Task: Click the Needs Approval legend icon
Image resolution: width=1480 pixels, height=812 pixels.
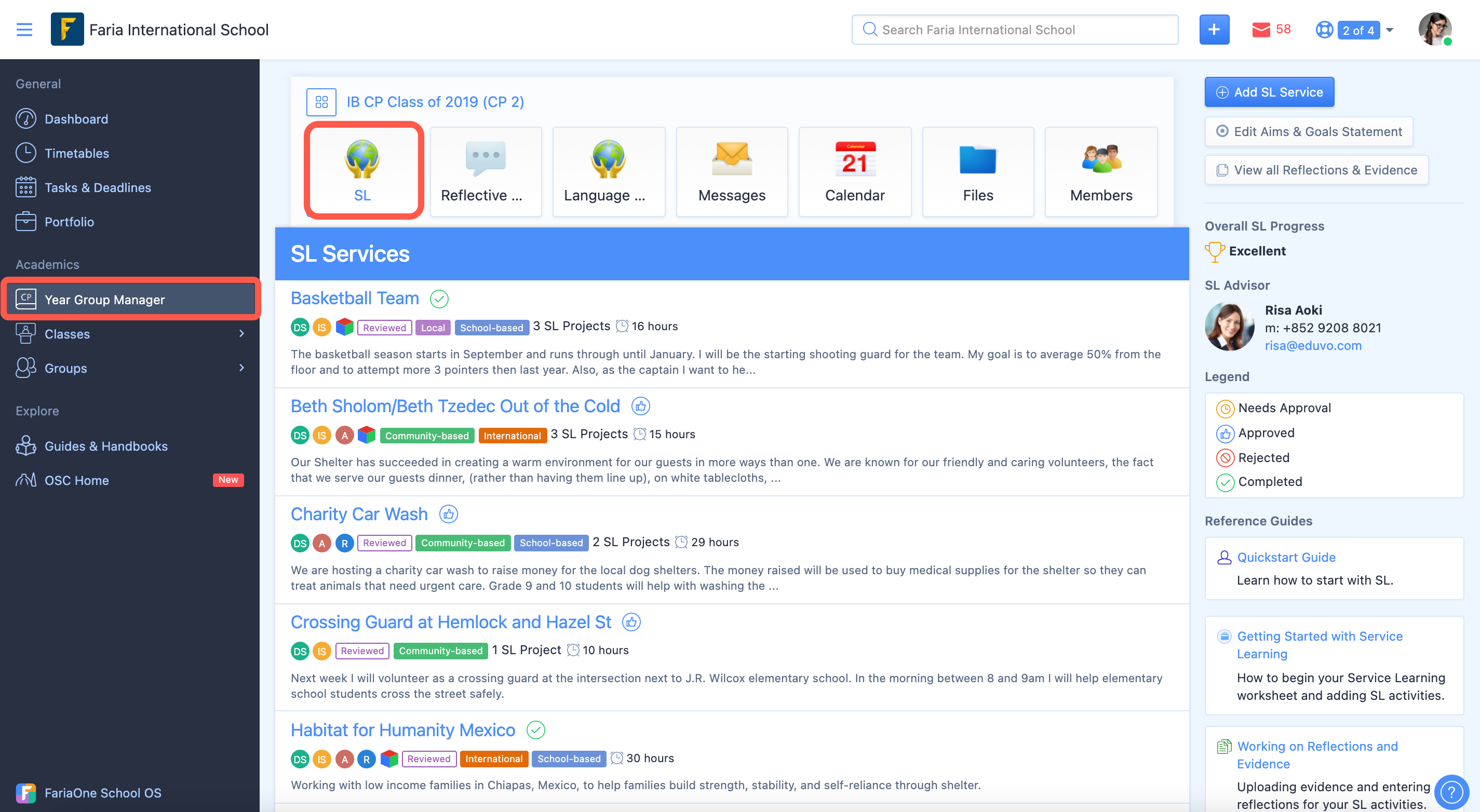Action: coord(1225,408)
